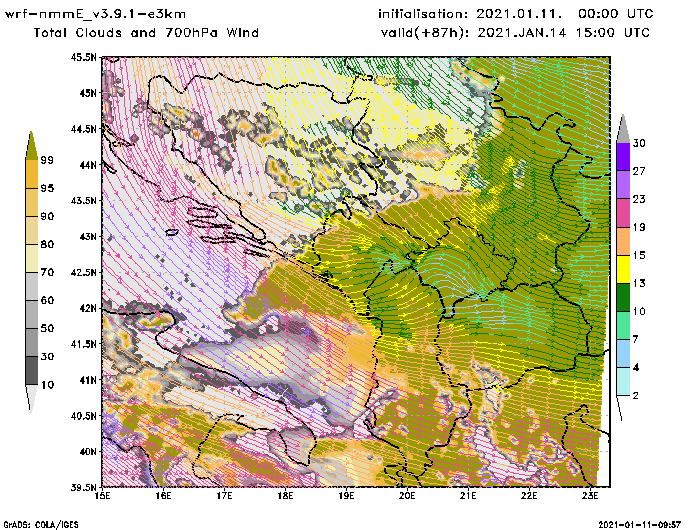The width and height of the screenshot is (700, 530).
Task: Click the 42N latitude label
Action: pyautogui.click(x=88, y=308)
